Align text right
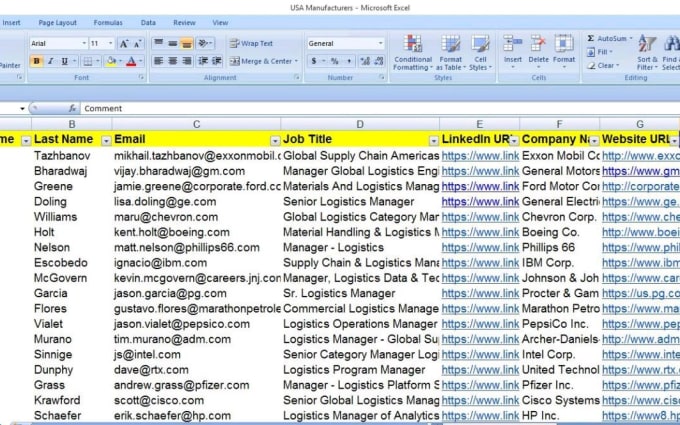 [x=186, y=61]
